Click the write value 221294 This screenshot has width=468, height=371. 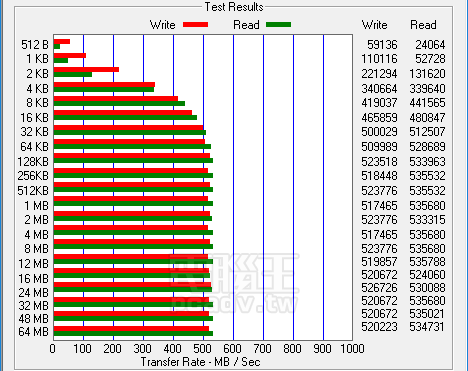[x=380, y=74]
